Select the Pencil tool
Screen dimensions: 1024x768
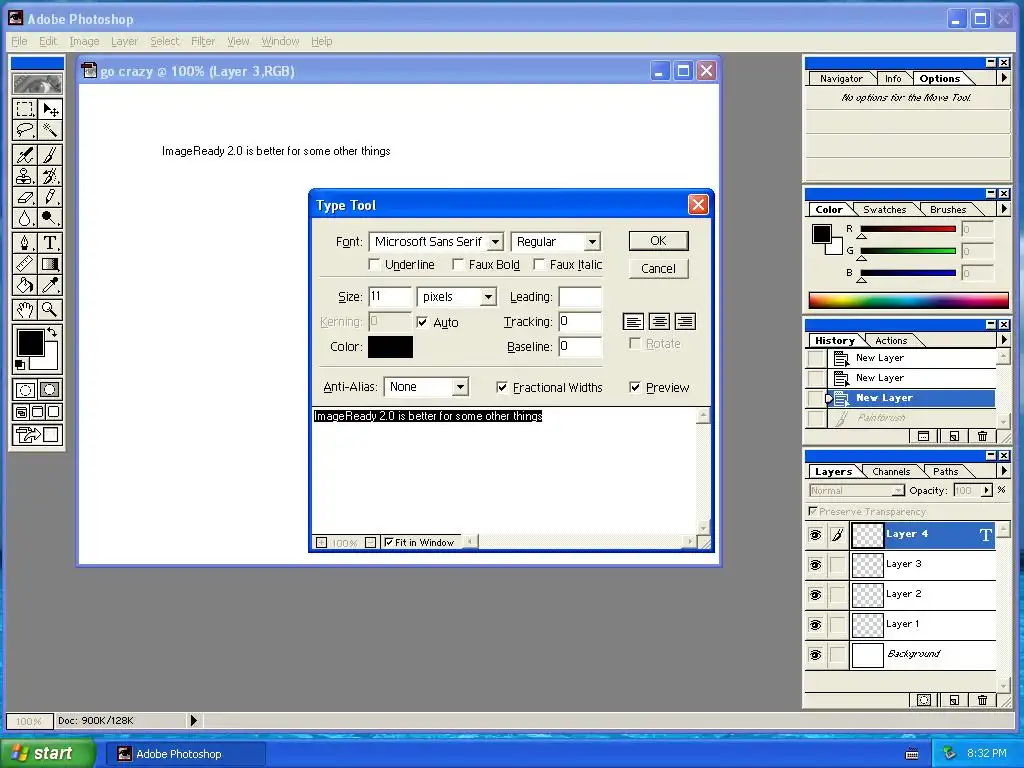click(50, 197)
